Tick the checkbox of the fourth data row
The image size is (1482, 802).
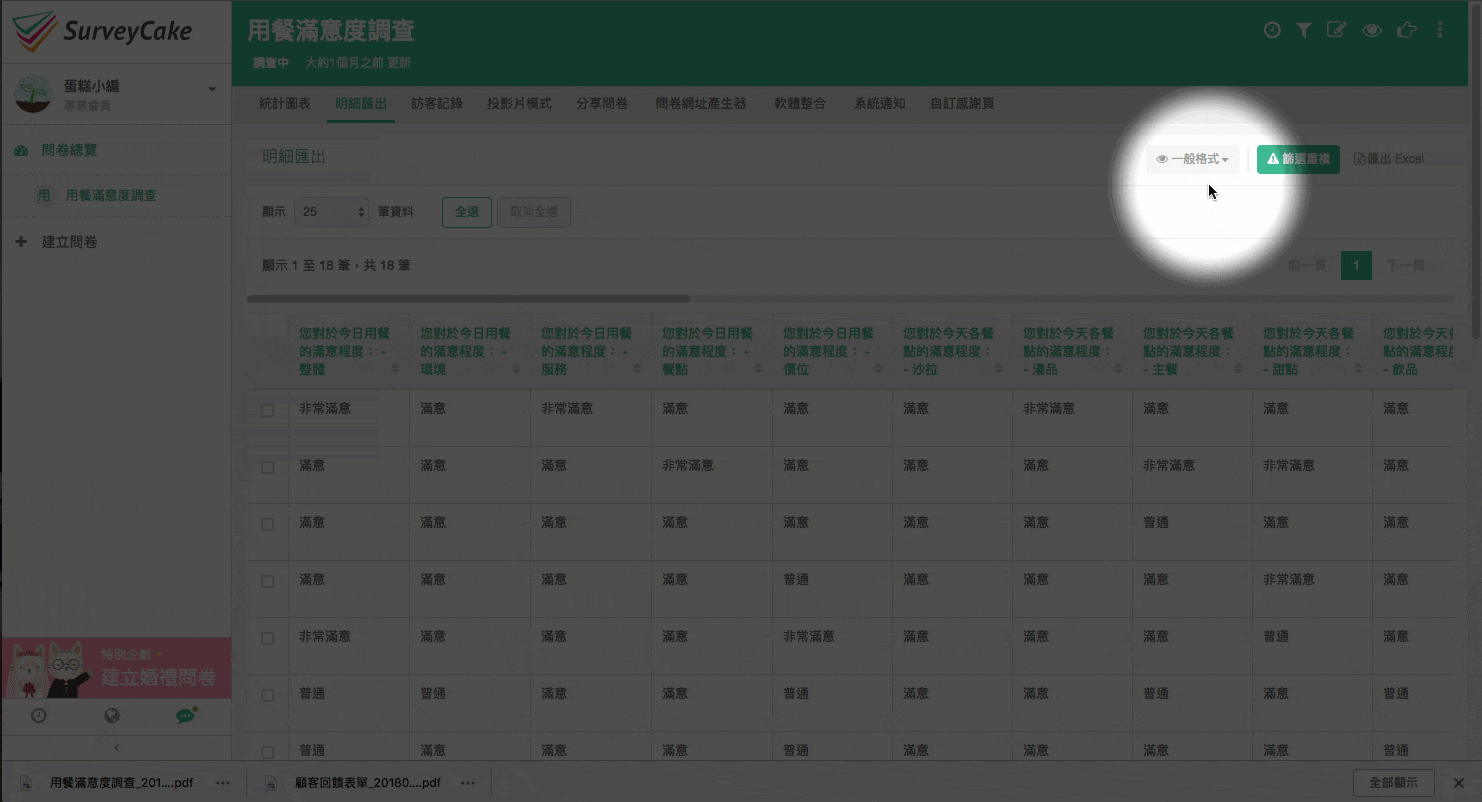point(268,581)
